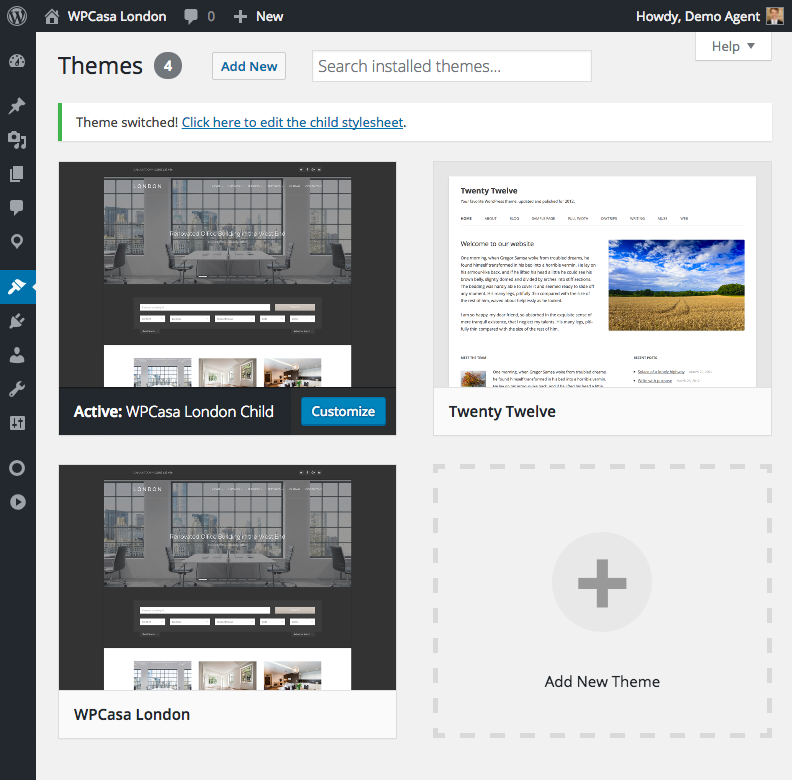Open the WordPress logo menu
The height and width of the screenshot is (780, 792).
coord(17,16)
